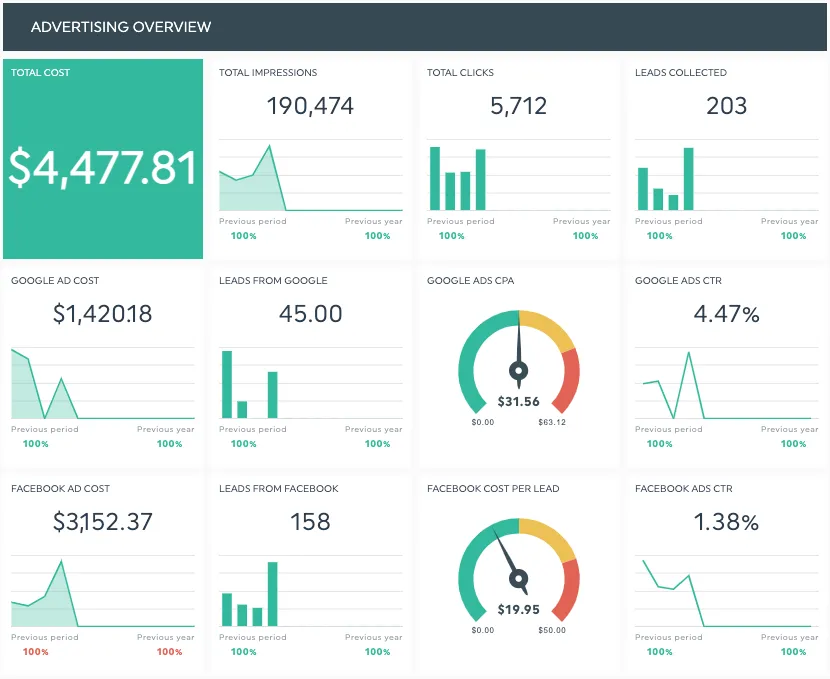Click the Google Ads CPA gauge needle hub
The width and height of the screenshot is (830, 679).
point(519,370)
